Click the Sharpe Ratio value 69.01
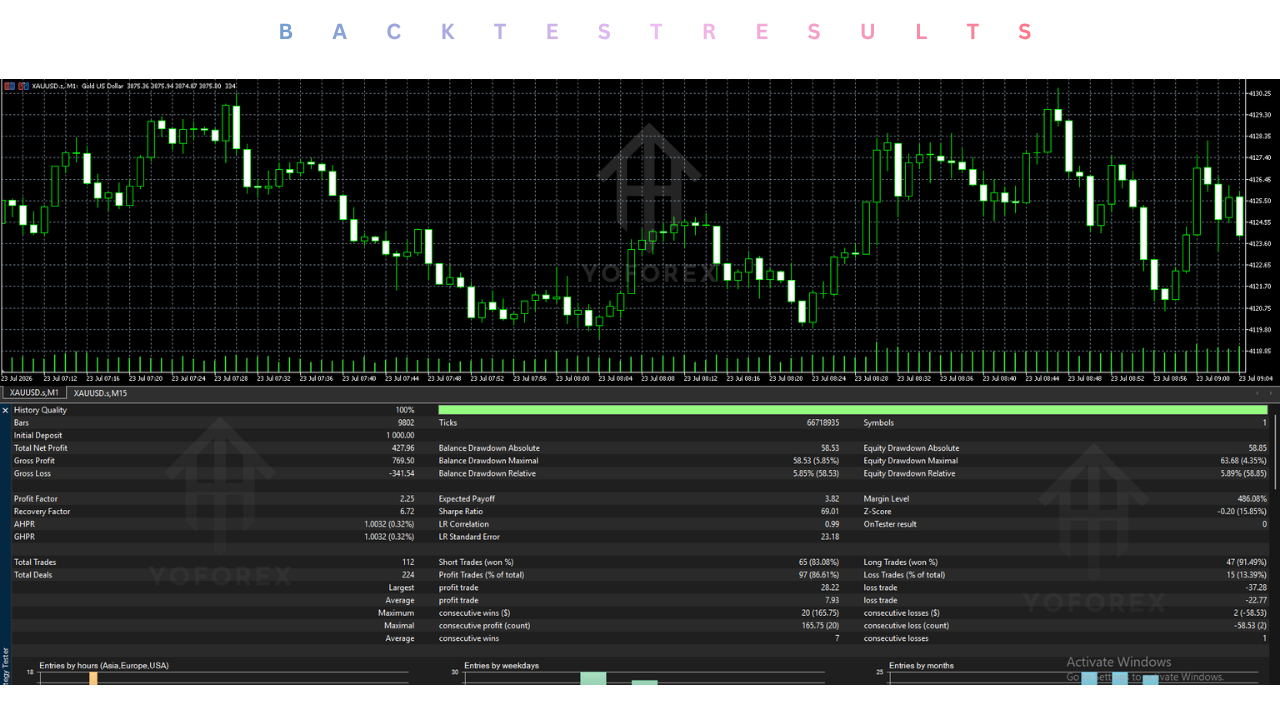 pos(830,512)
